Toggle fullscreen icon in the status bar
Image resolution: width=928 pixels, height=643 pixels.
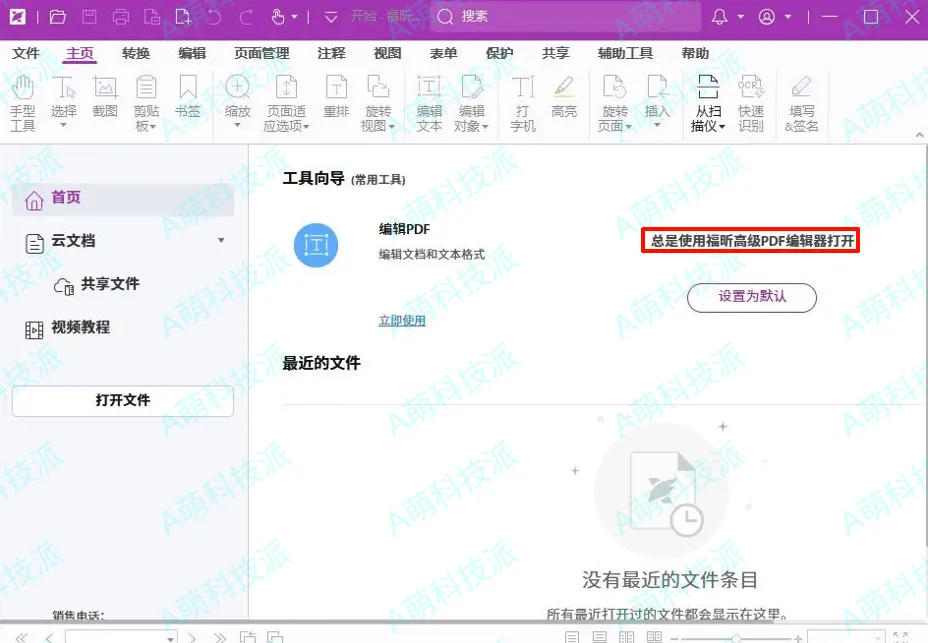[901, 638]
